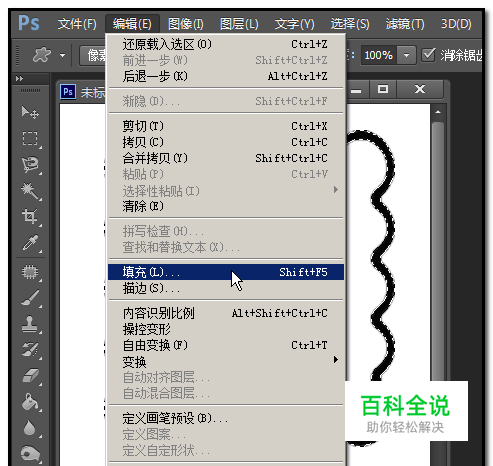The image size is (493, 466).
Task: Click the document tab Ps icon
Action: click(x=68, y=92)
